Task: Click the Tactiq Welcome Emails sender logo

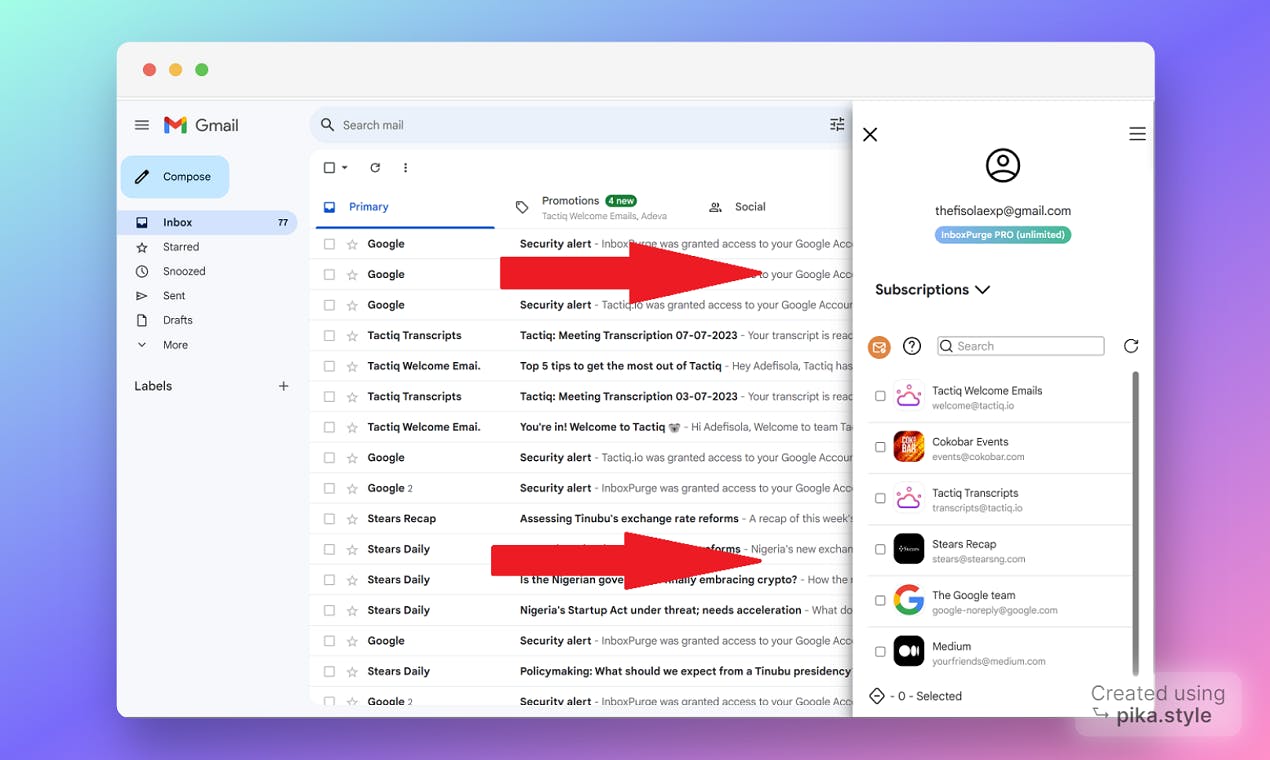Action: 908,396
